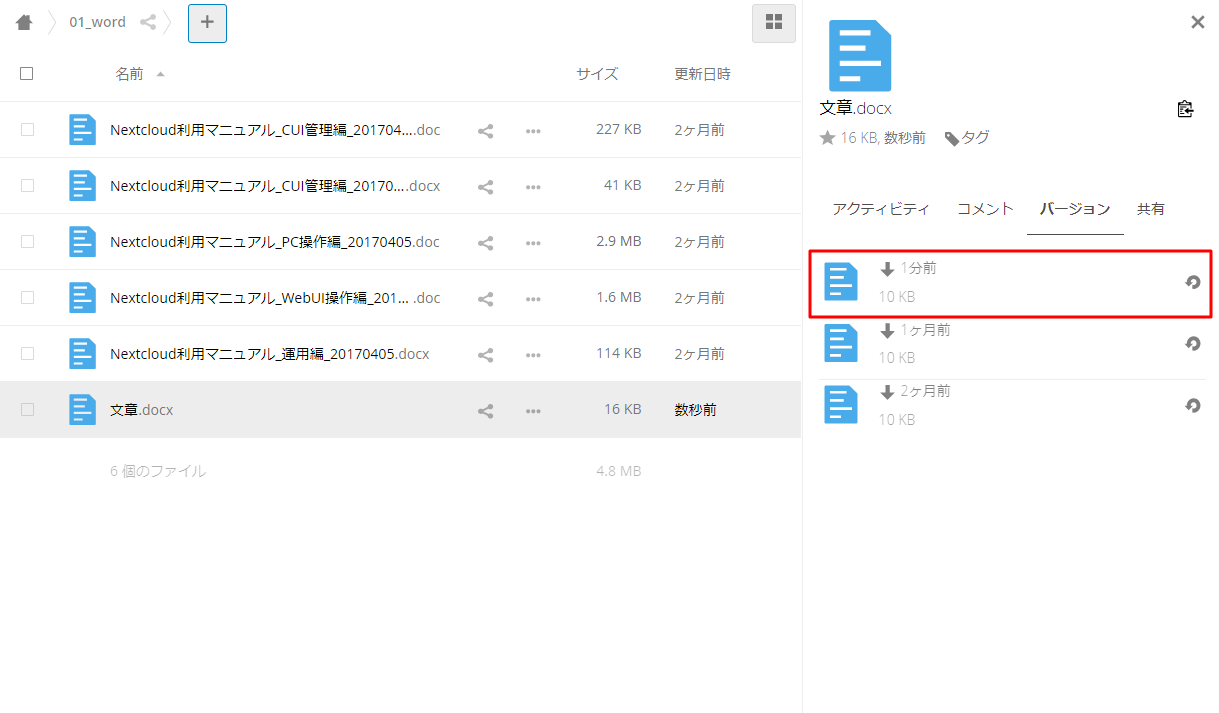Open file icon of 文章.docx in list
This screenshot has width=1219, height=713.
tap(82, 410)
